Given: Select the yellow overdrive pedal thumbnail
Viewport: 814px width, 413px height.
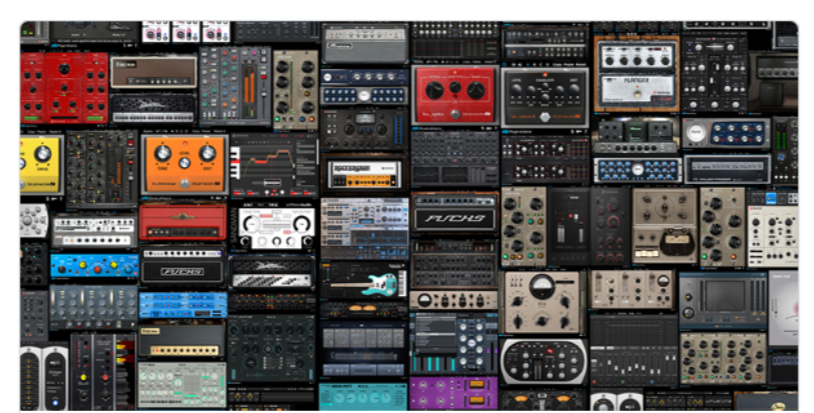Looking at the screenshot, I should [x=41, y=163].
